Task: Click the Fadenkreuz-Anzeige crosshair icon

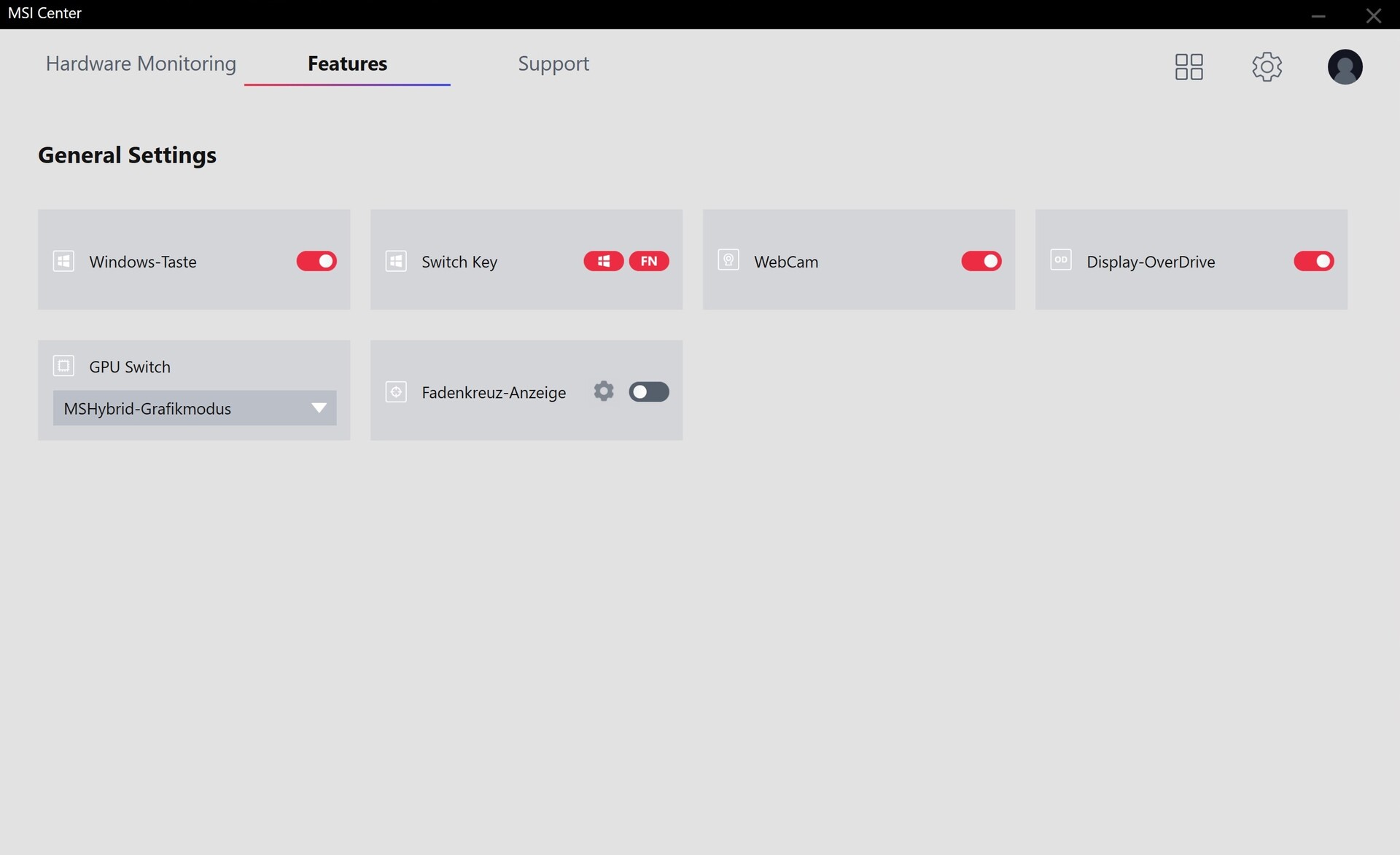Action: point(396,392)
